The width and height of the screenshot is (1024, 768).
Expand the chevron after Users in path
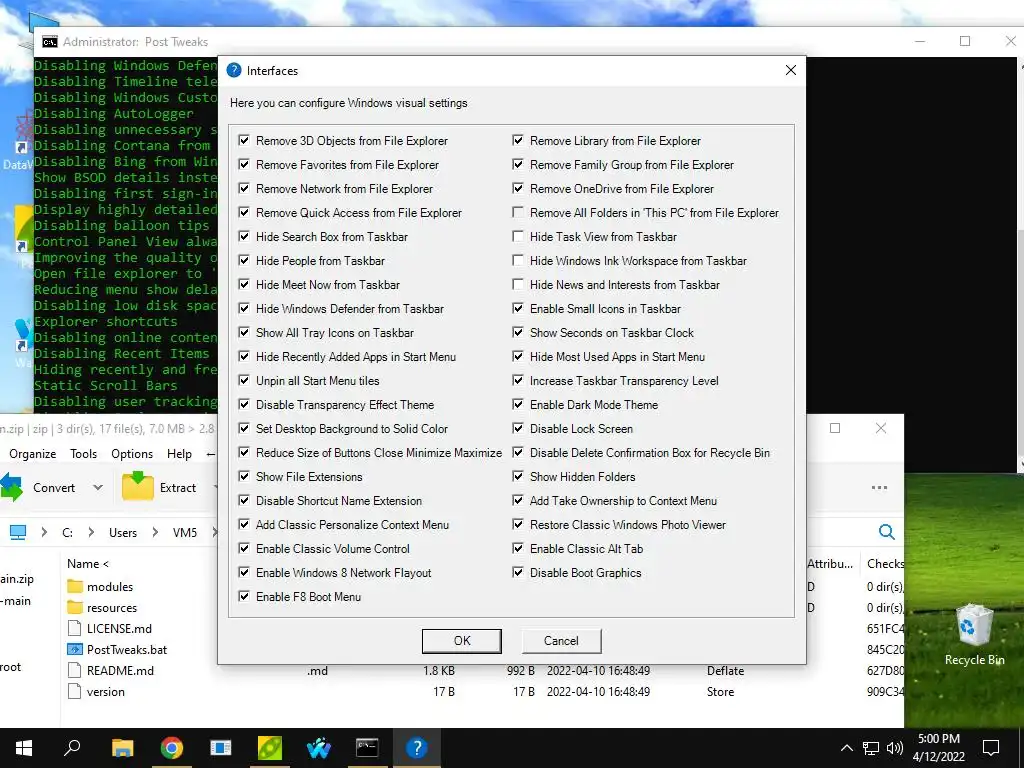[x=155, y=532]
